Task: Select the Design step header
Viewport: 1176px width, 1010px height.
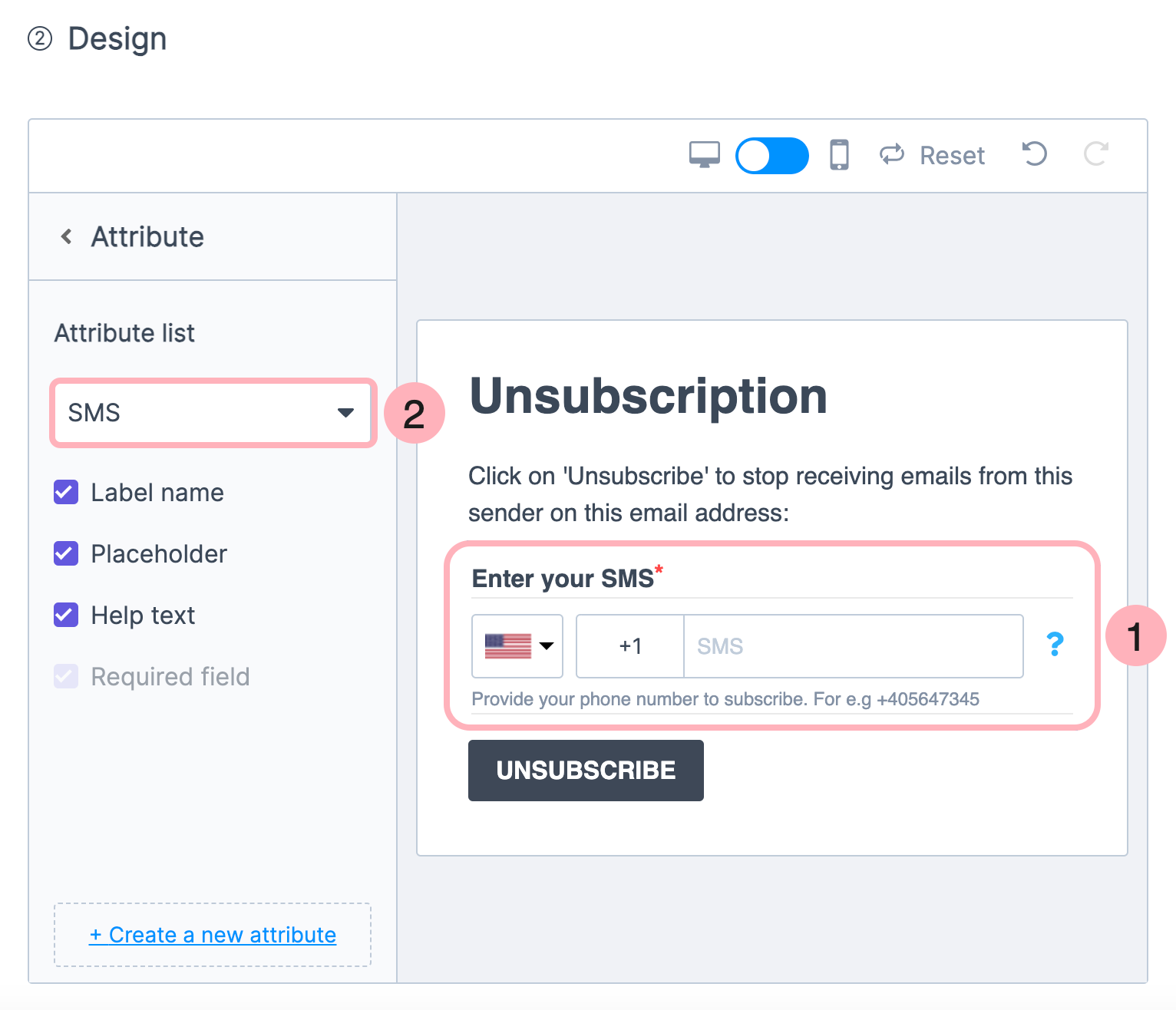Action: tap(117, 38)
